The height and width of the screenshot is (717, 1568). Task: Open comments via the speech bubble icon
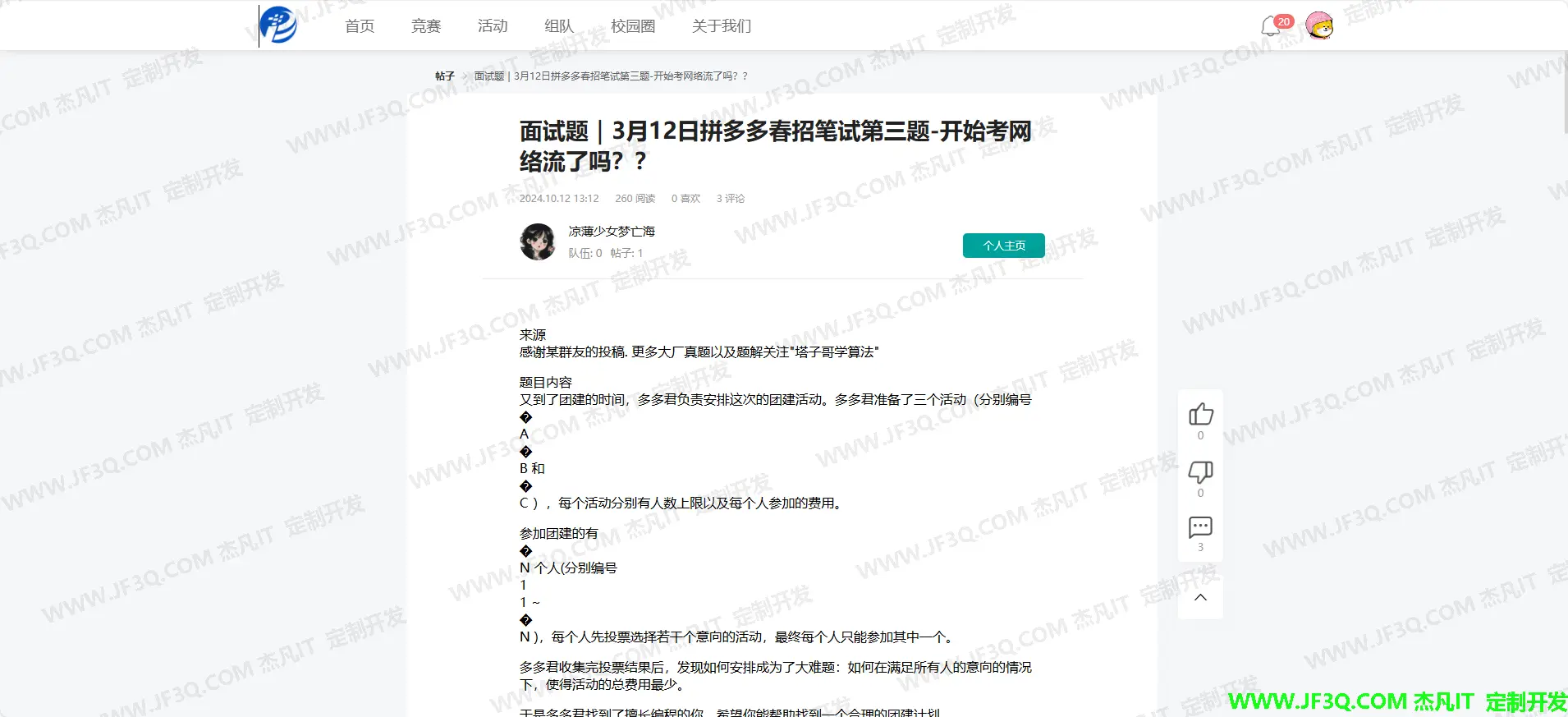click(1200, 526)
